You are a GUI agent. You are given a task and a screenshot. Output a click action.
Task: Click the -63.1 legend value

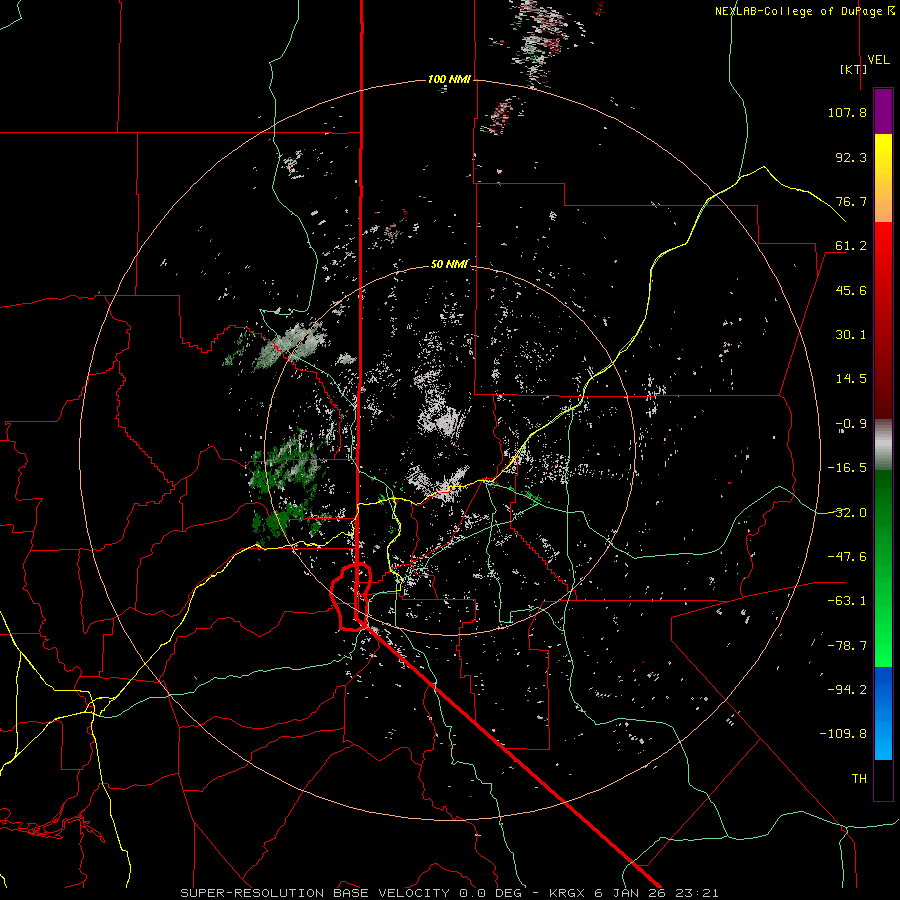847,601
